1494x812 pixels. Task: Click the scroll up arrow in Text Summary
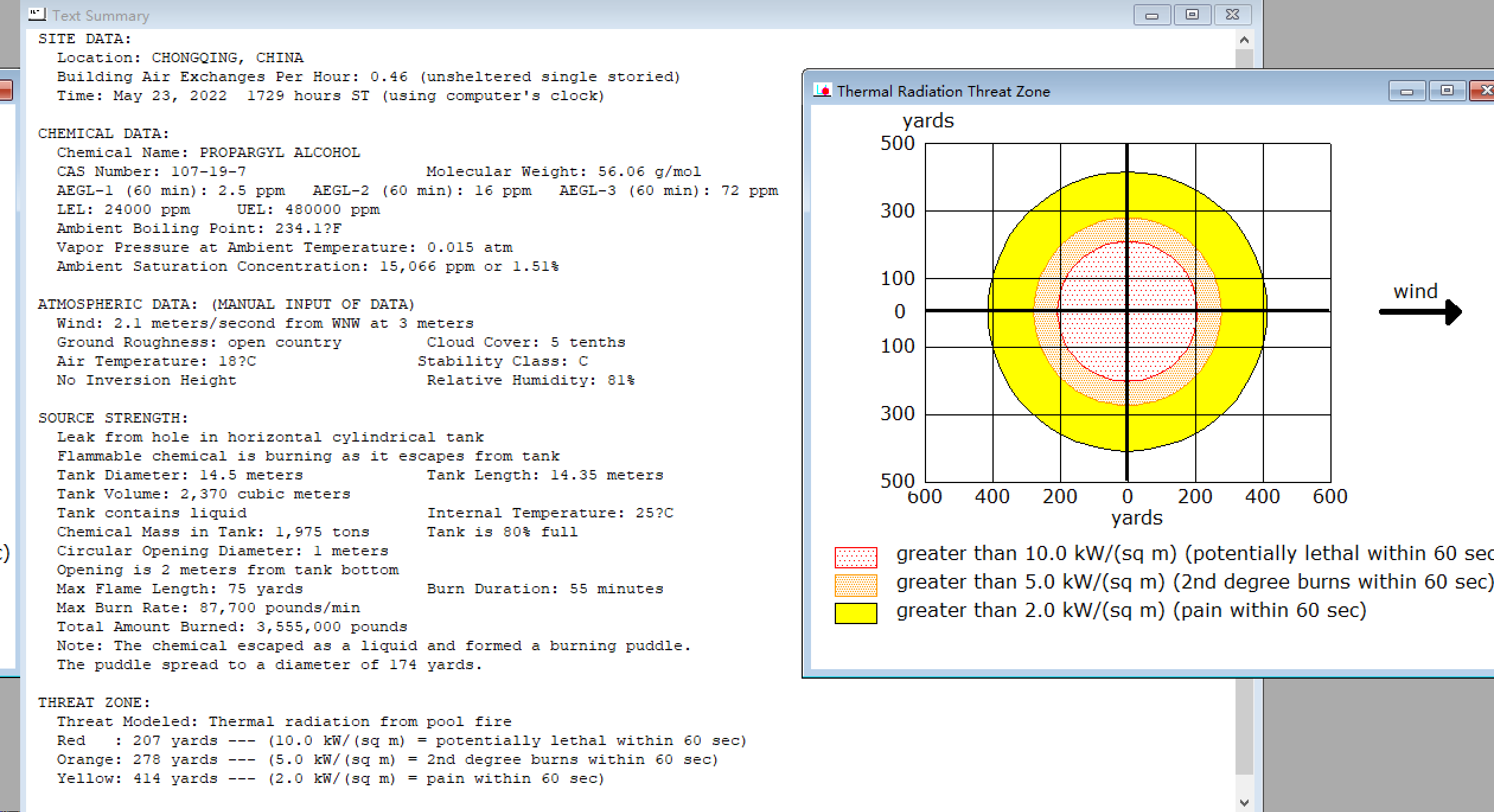1244,40
